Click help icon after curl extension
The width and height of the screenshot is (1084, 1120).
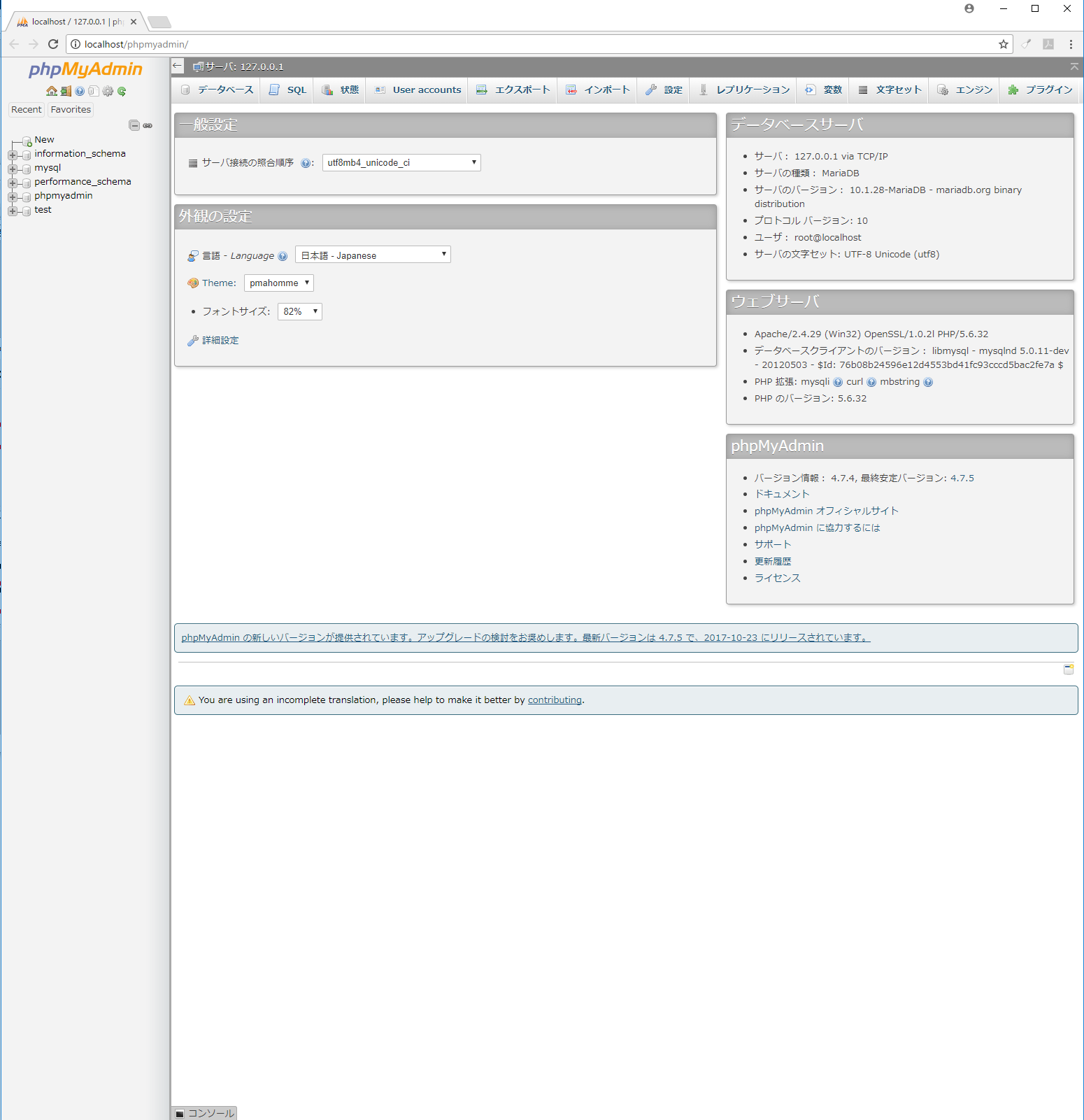coord(871,382)
